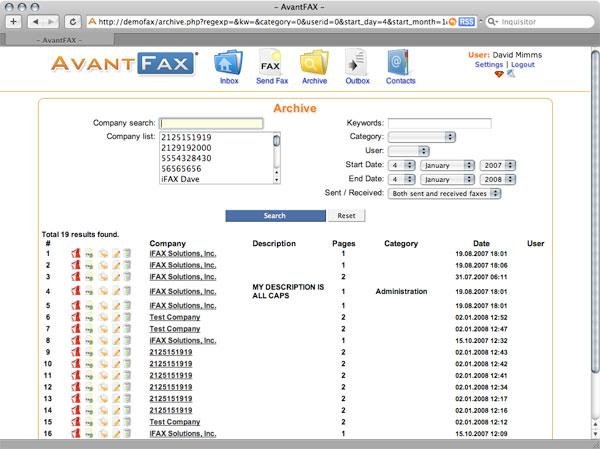
Task: Select 56565656 in Company list
Action: [x=181, y=168]
